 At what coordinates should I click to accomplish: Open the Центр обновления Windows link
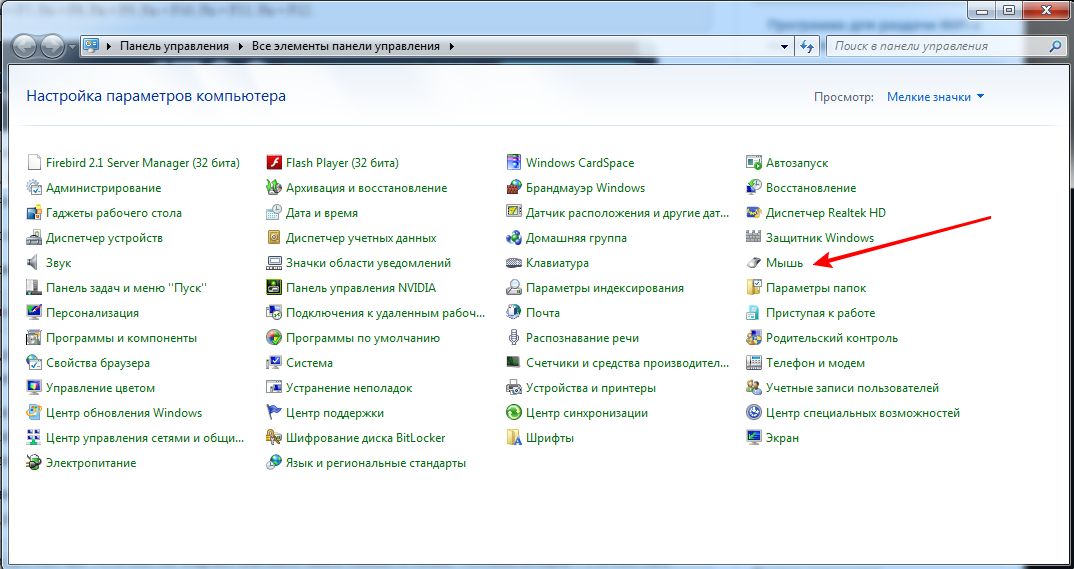124,413
